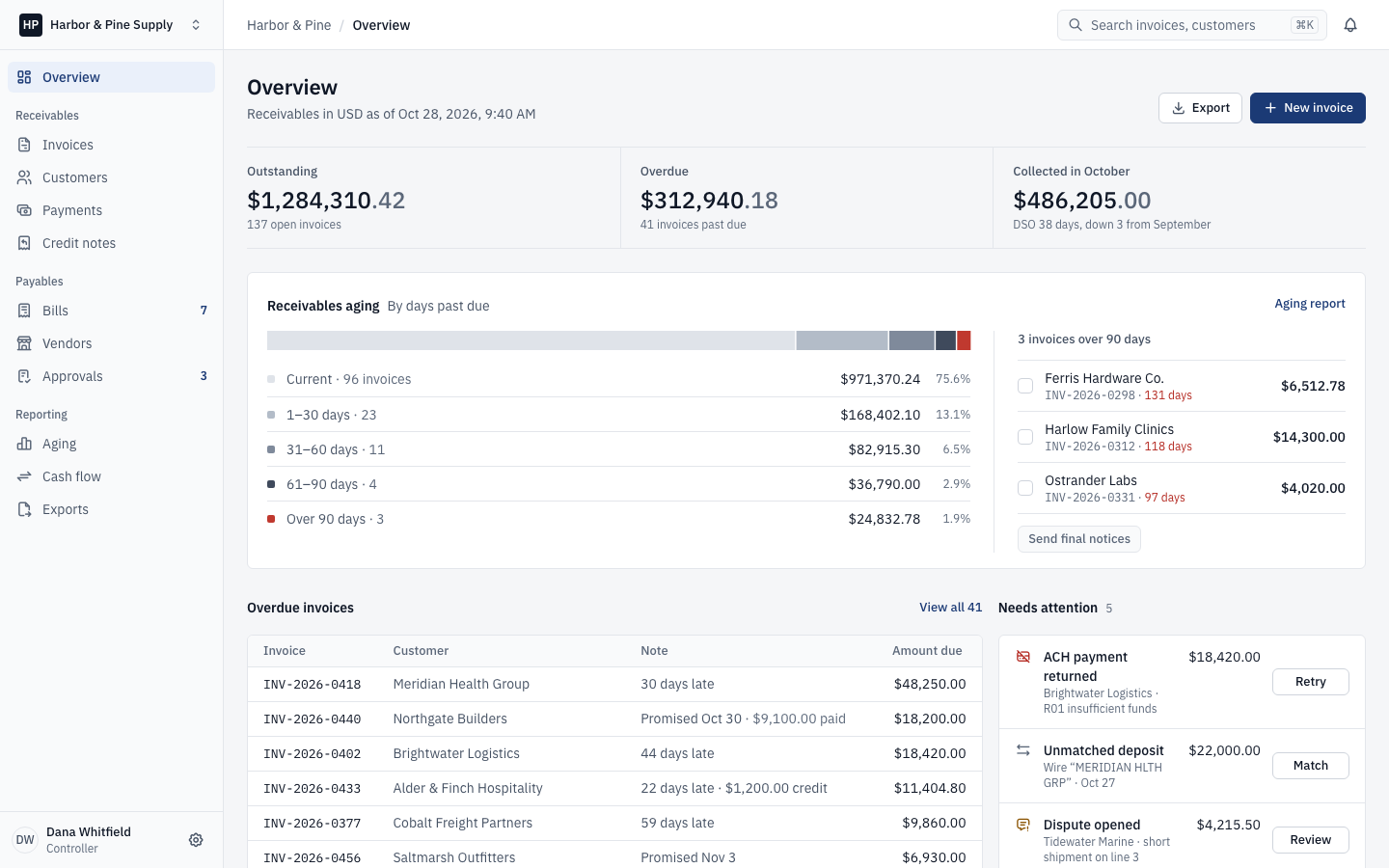The image size is (1389, 868).
Task: Click the ACH payment returned alert icon
Action: coord(1023,657)
